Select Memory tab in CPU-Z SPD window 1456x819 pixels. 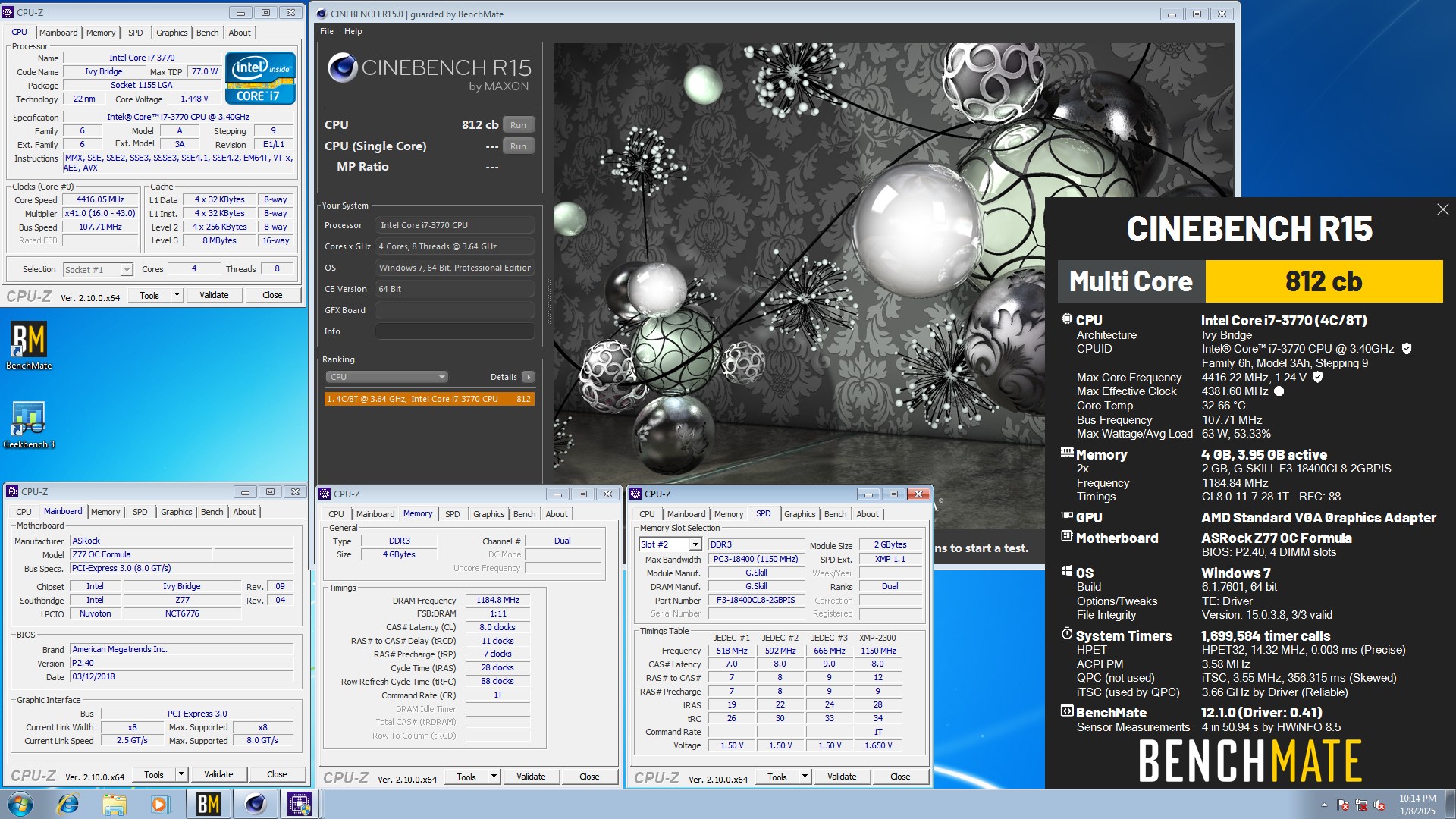(729, 514)
